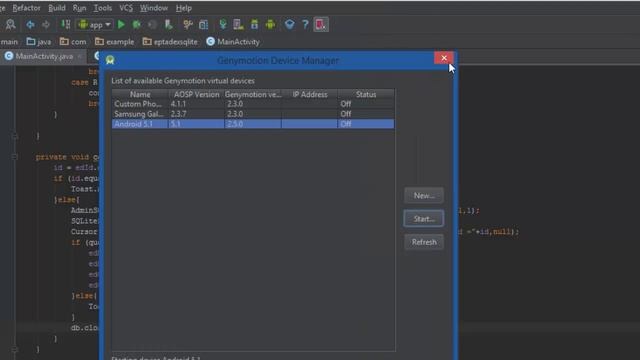Viewport: 640px width, 360px height.
Task: Sort by Genymotion version column header
Action: (253, 94)
